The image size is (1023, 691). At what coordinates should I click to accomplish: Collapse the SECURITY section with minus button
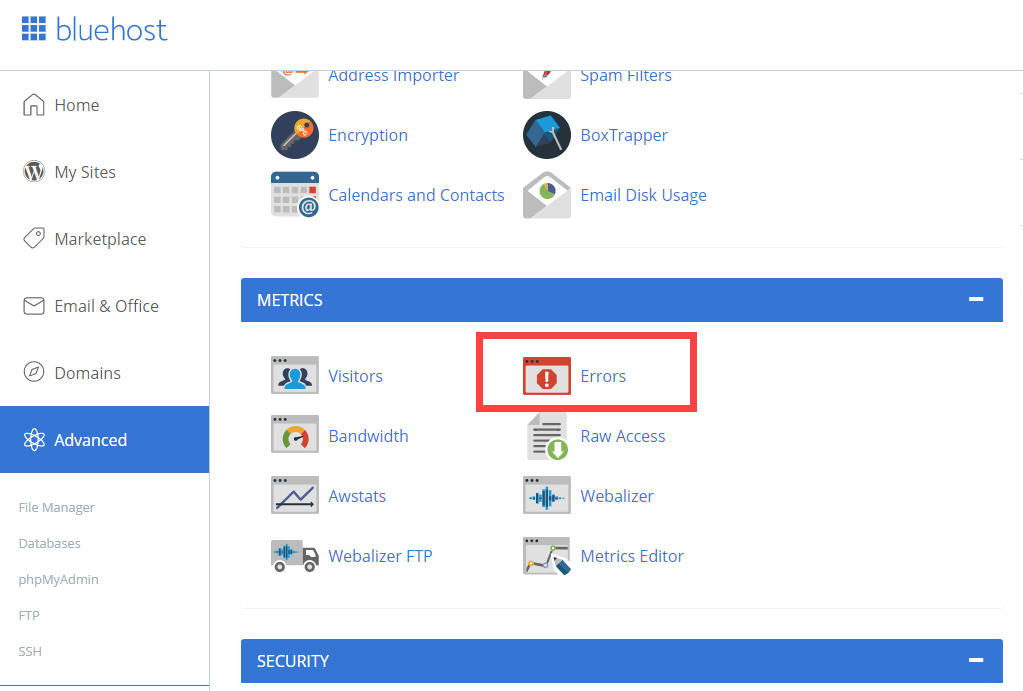coord(976,660)
